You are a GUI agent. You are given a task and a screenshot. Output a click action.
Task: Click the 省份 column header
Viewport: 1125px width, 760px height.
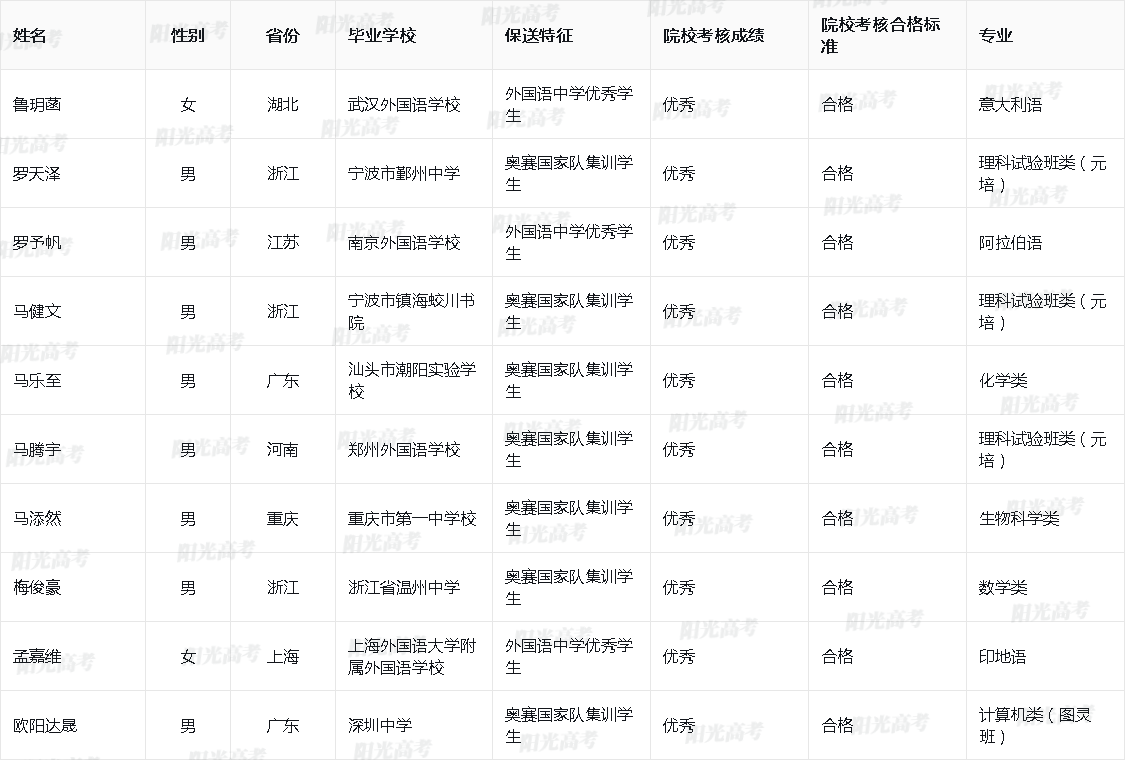click(x=282, y=35)
